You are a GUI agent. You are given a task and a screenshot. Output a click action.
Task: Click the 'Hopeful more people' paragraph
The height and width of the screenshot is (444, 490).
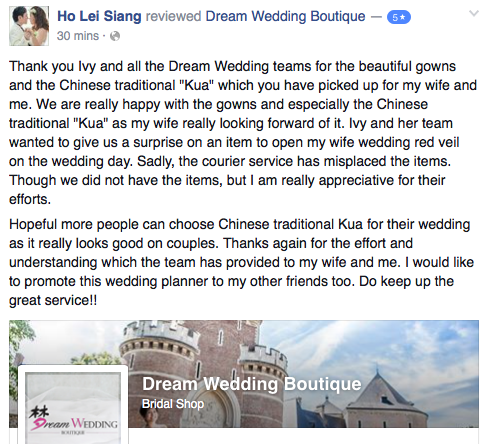point(241,262)
